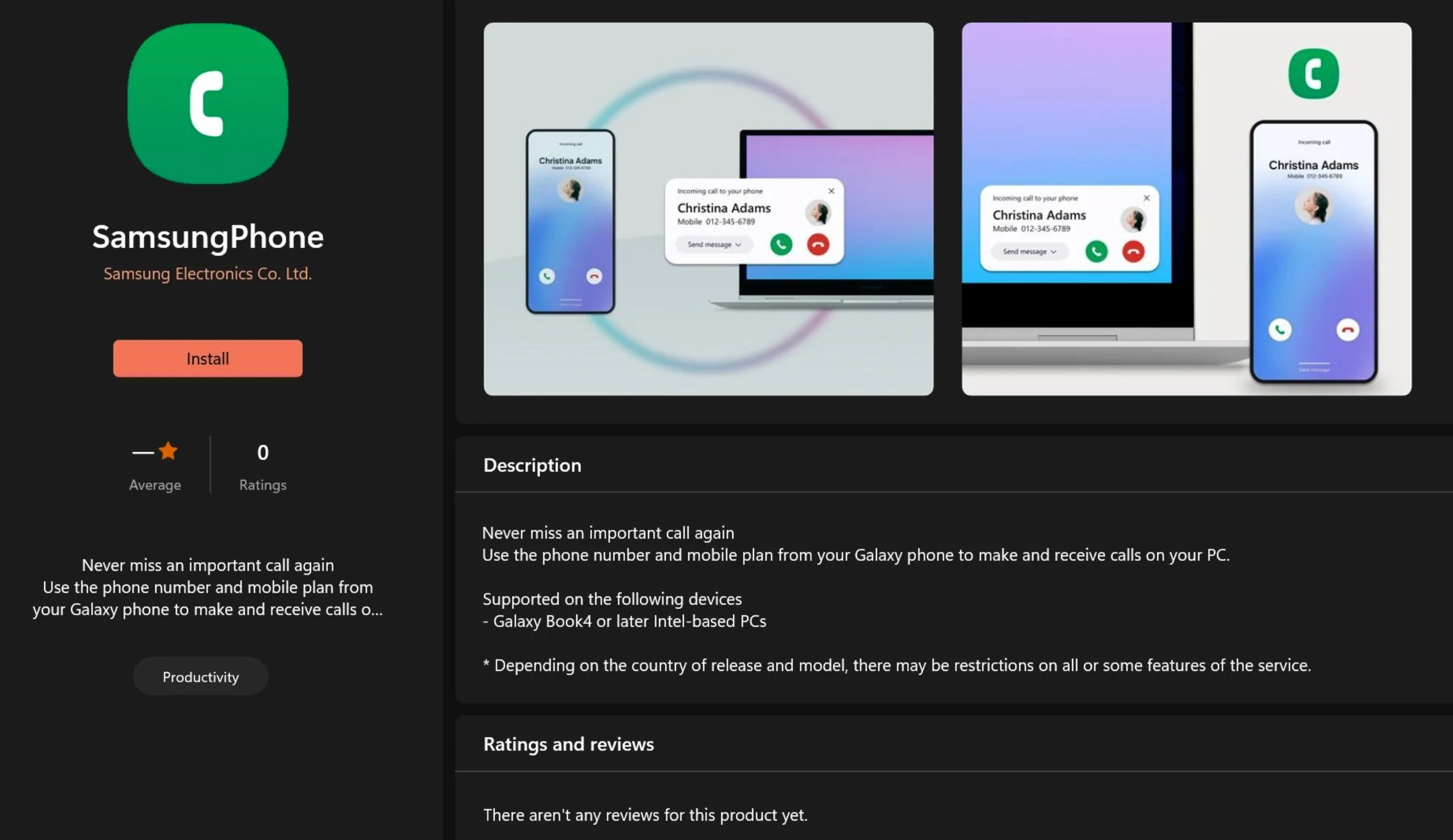The width and height of the screenshot is (1453, 840).
Task: Close the incoming call popup in first screenshot
Action: click(831, 191)
